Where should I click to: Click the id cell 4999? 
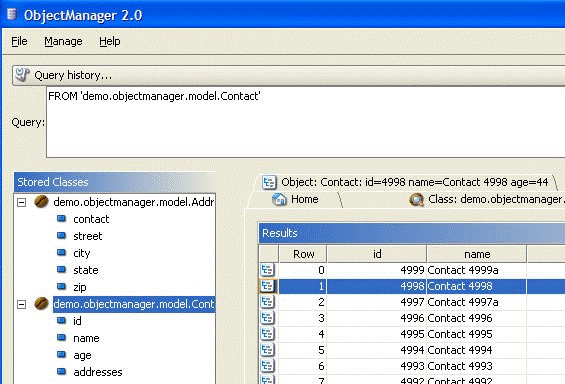pyautogui.click(x=377, y=270)
